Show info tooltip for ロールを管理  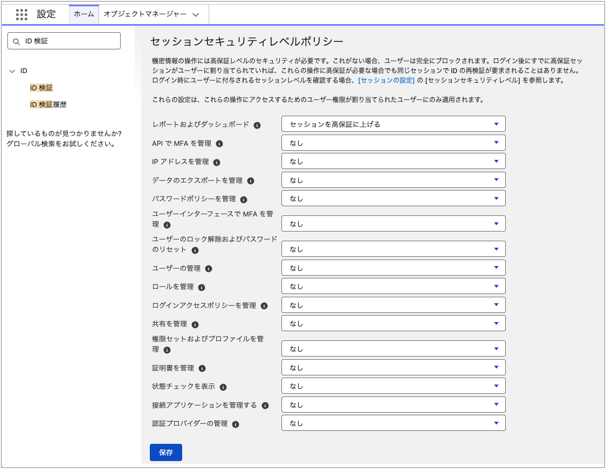tap(202, 287)
